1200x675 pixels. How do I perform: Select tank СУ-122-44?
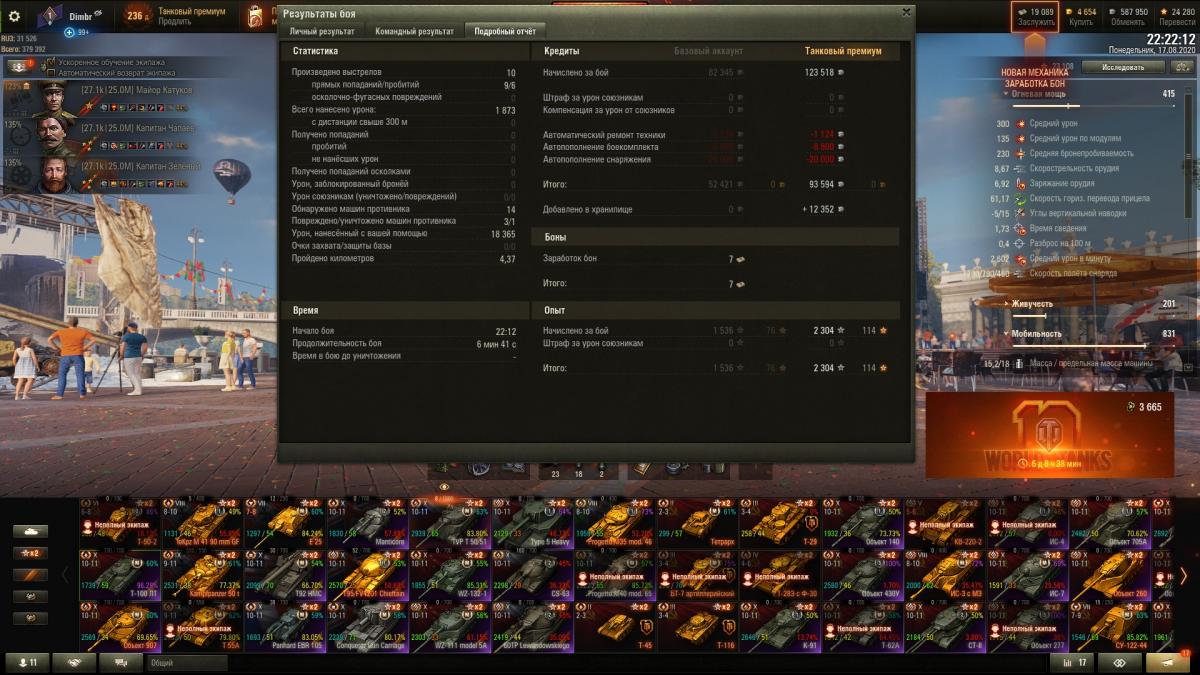coord(1110,626)
